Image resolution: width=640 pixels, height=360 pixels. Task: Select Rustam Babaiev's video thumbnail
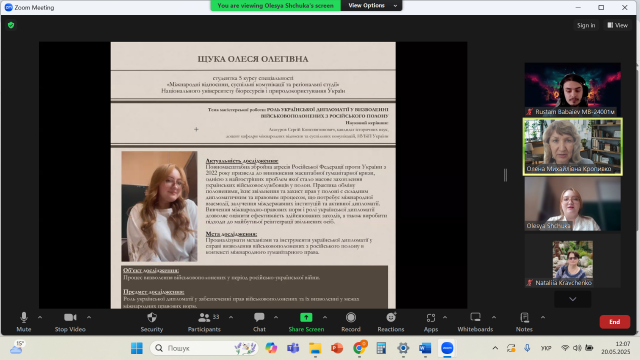point(573,89)
